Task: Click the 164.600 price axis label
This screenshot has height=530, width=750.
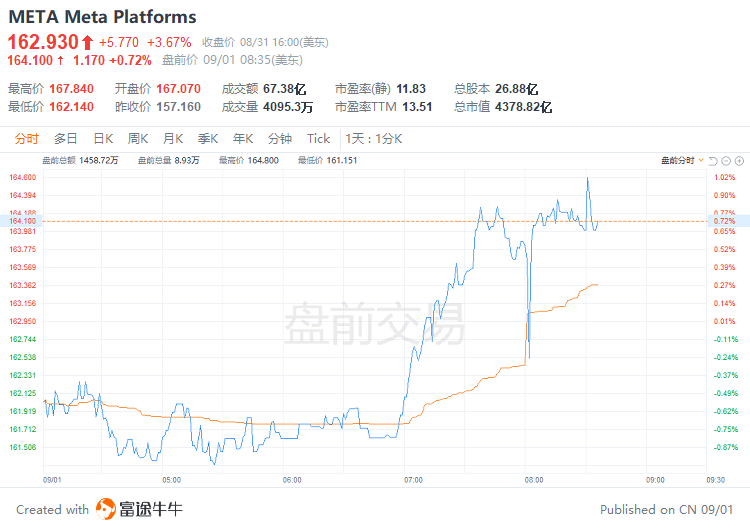Action: 23,177
